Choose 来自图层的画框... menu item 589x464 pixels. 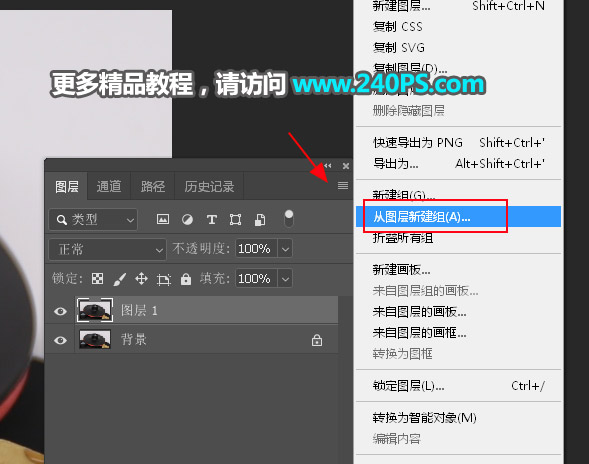click(458, 333)
